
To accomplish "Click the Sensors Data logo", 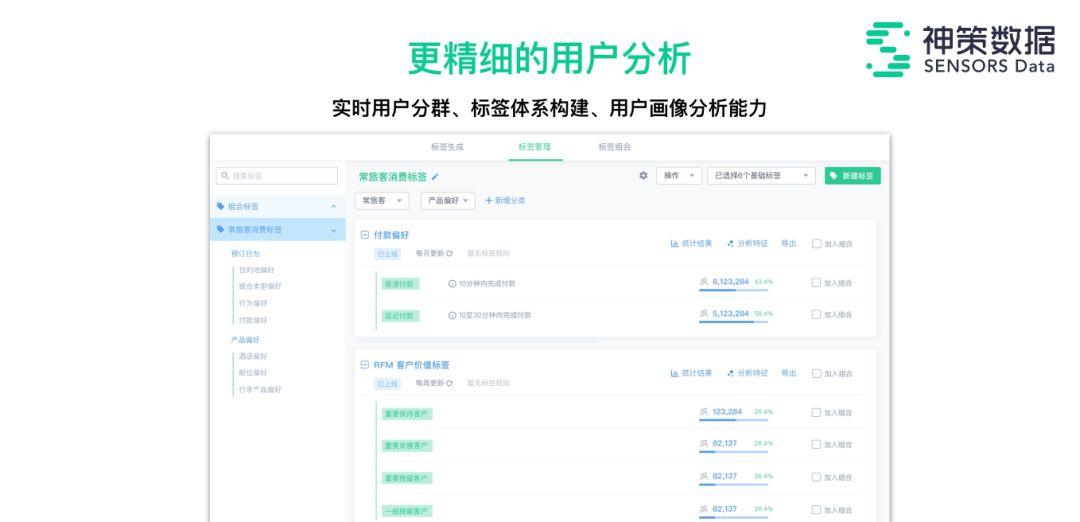I will (960, 49).
